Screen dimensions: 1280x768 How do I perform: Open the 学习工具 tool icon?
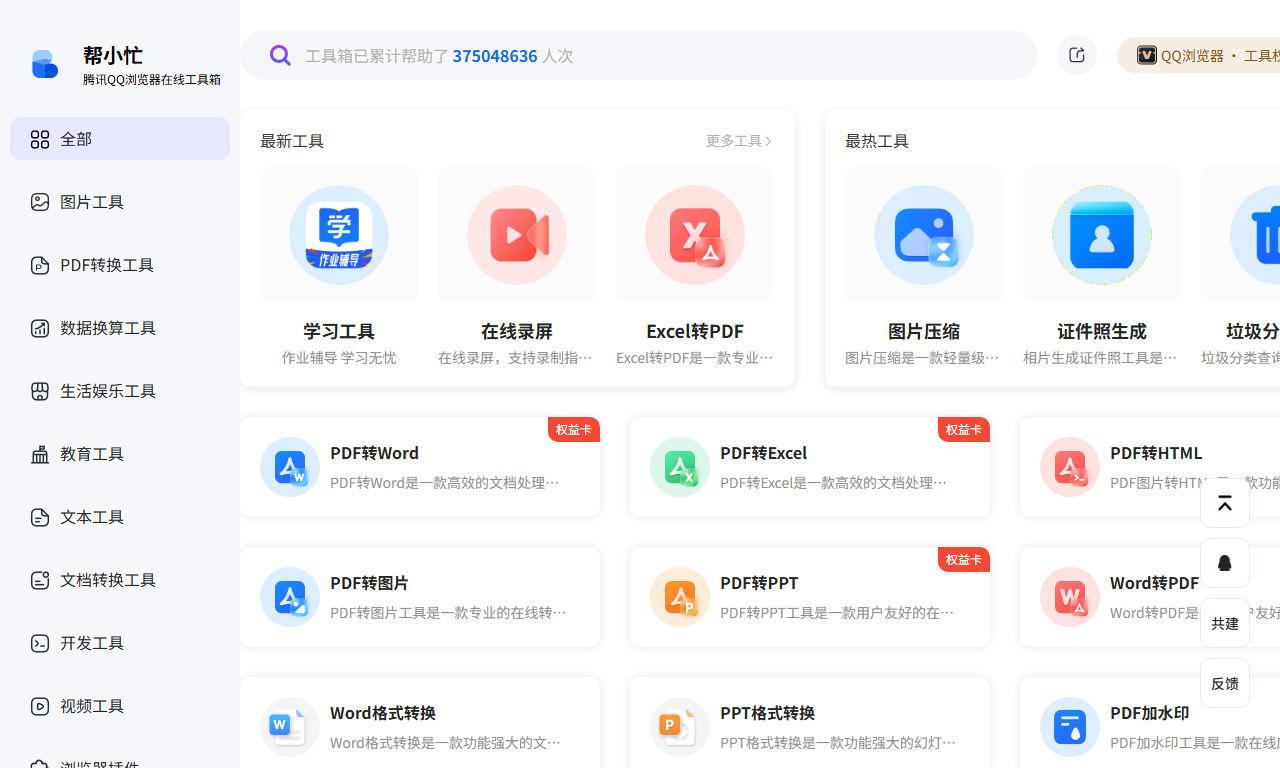[339, 235]
